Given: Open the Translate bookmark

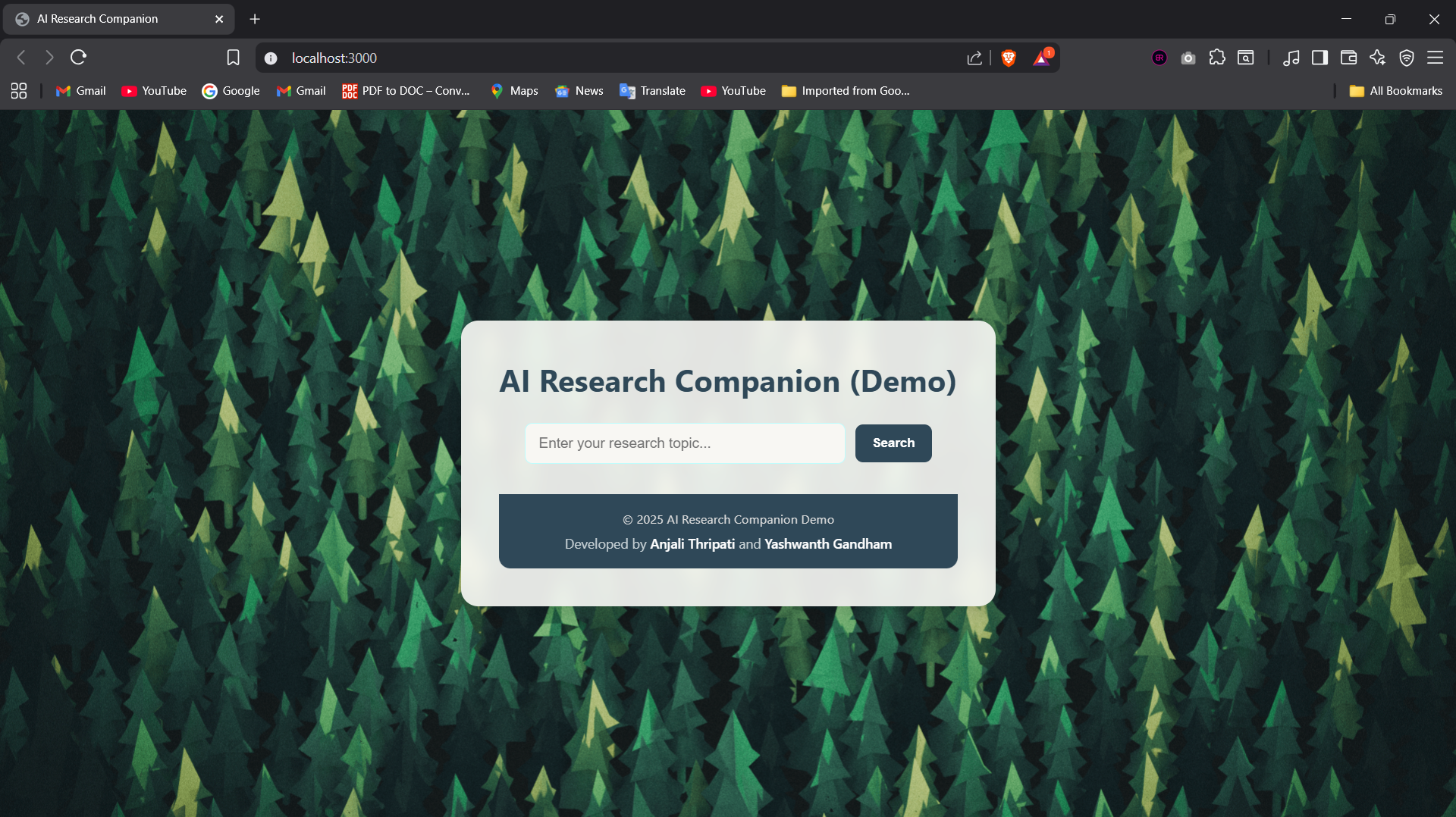Looking at the screenshot, I should click(x=653, y=91).
